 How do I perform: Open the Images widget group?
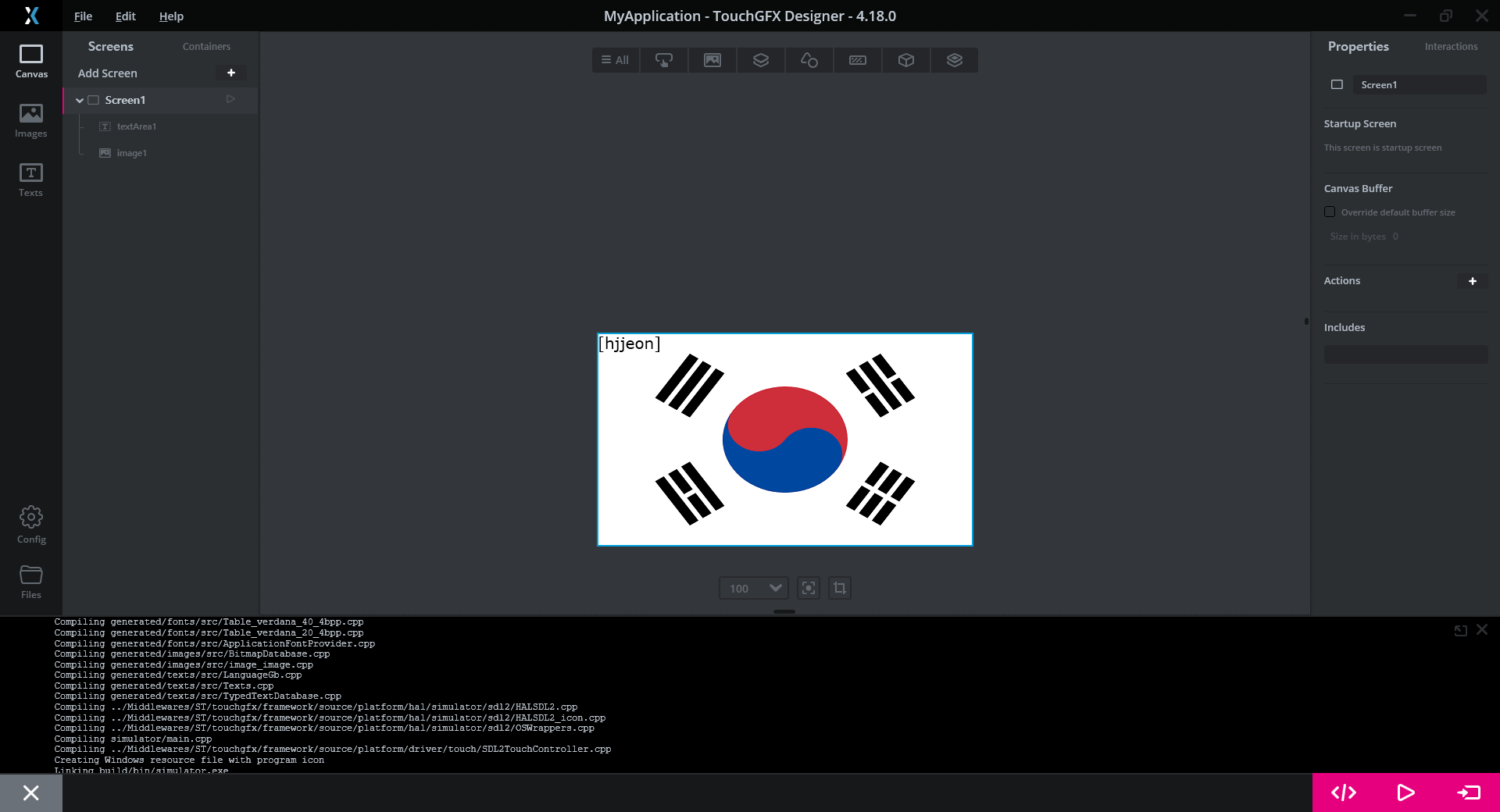[x=712, y=60]
